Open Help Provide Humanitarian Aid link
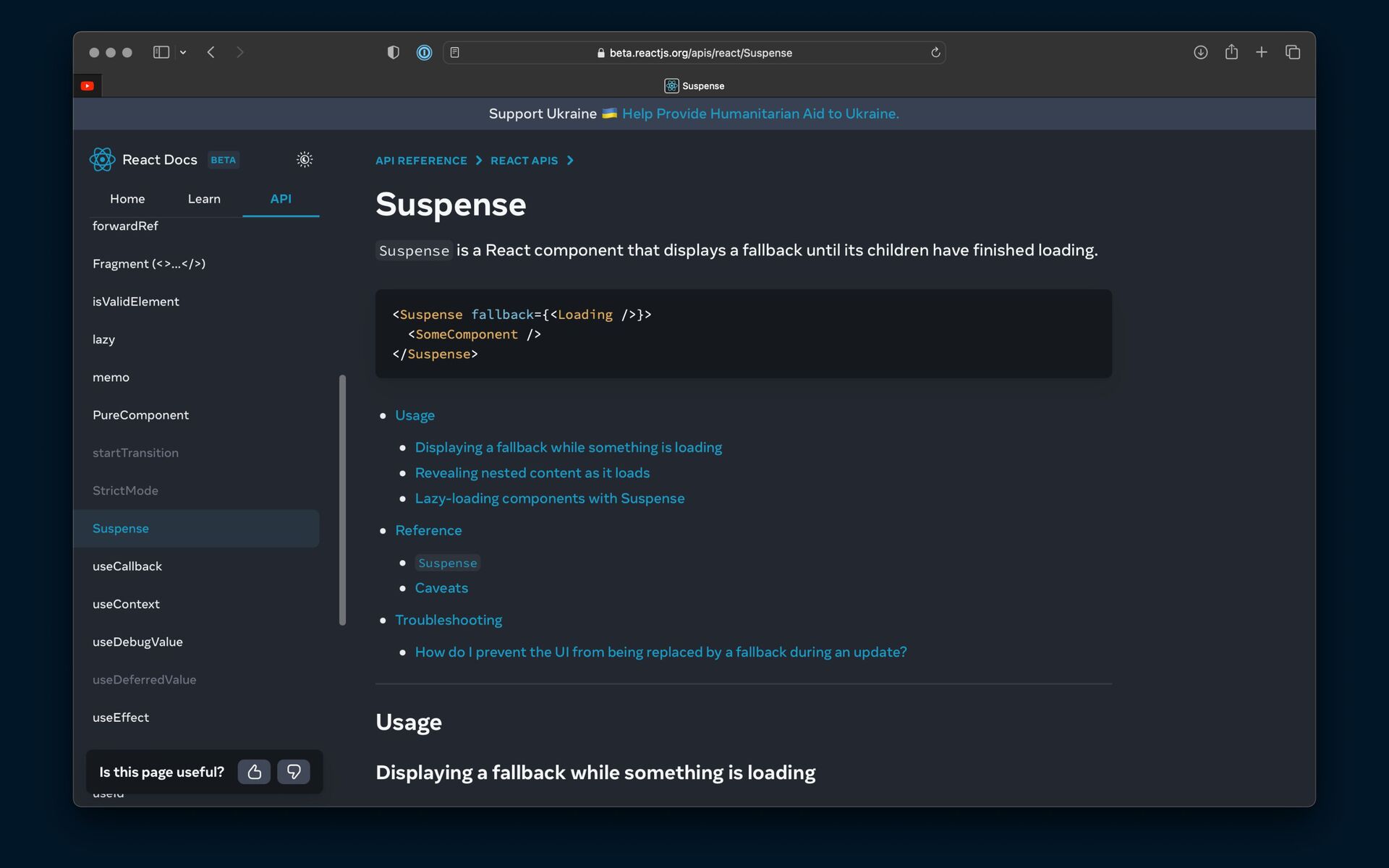1389x868 pixels. (760, 114)
